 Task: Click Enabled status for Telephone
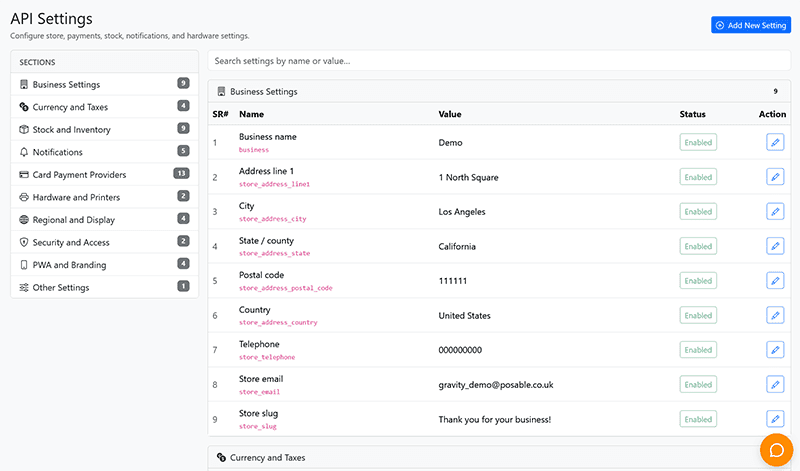click(698, 350)
